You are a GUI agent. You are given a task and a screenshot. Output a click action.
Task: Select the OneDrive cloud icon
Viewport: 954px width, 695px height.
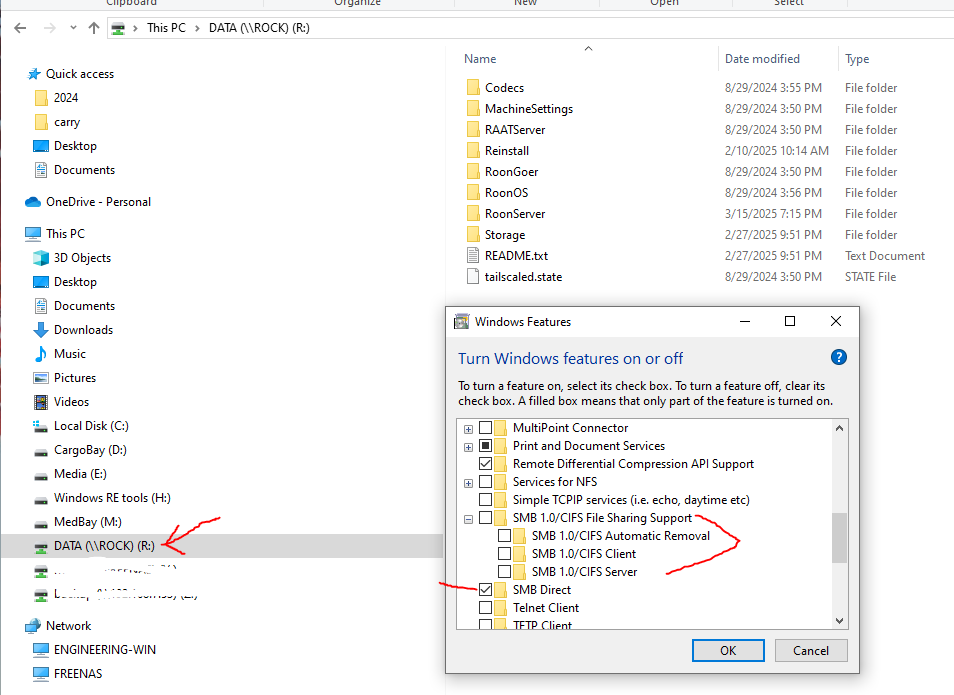(x=33, y=202)
